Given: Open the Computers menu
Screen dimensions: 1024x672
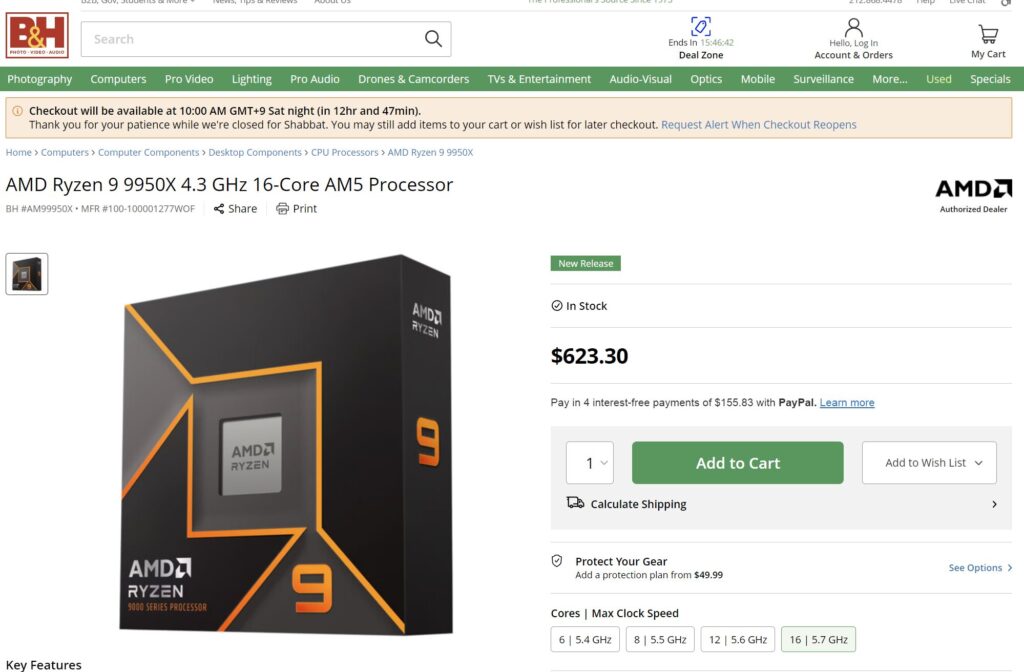Looking at the screenshot, I should coord(118,79).
